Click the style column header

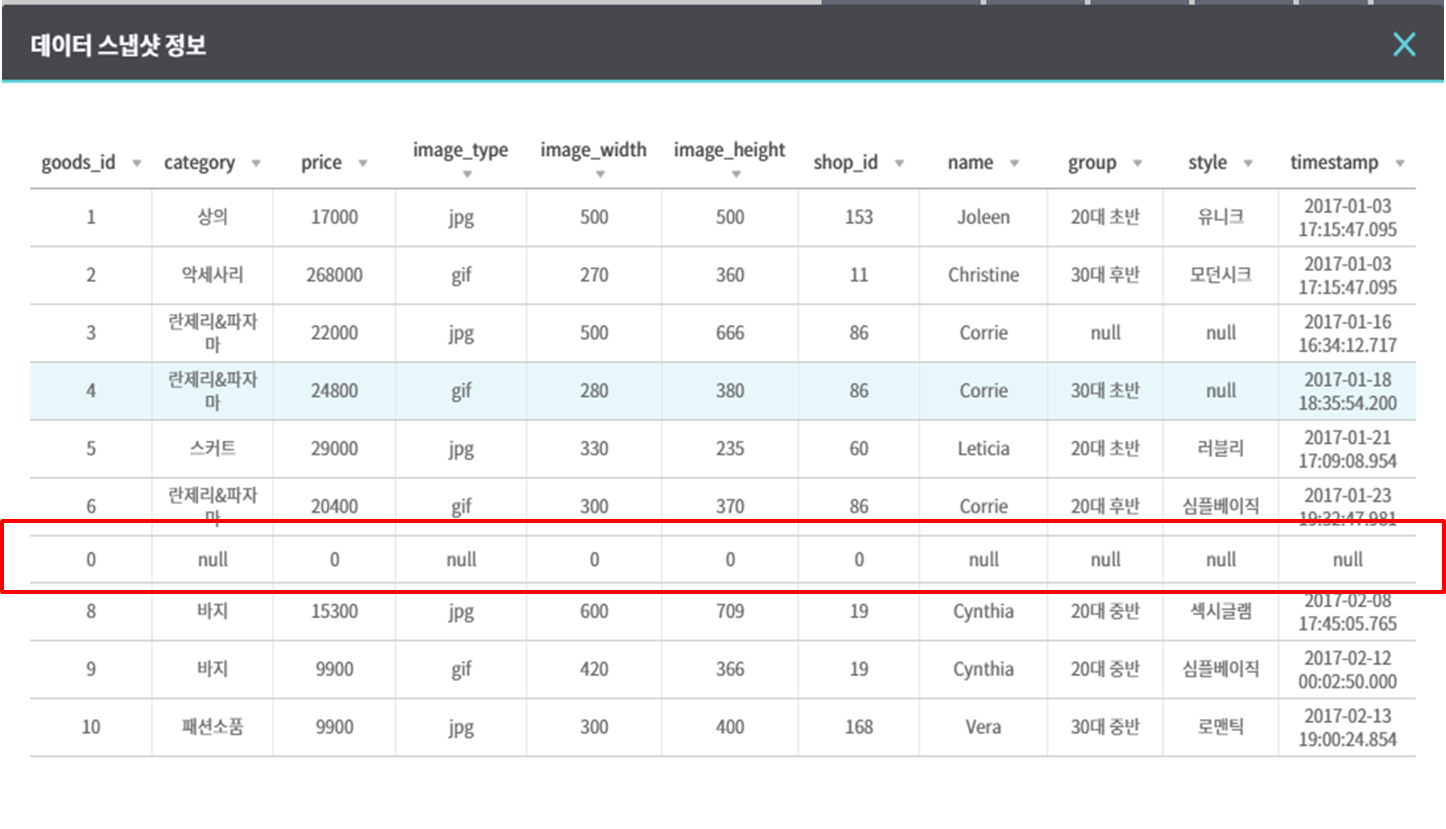pos(1208,163)
